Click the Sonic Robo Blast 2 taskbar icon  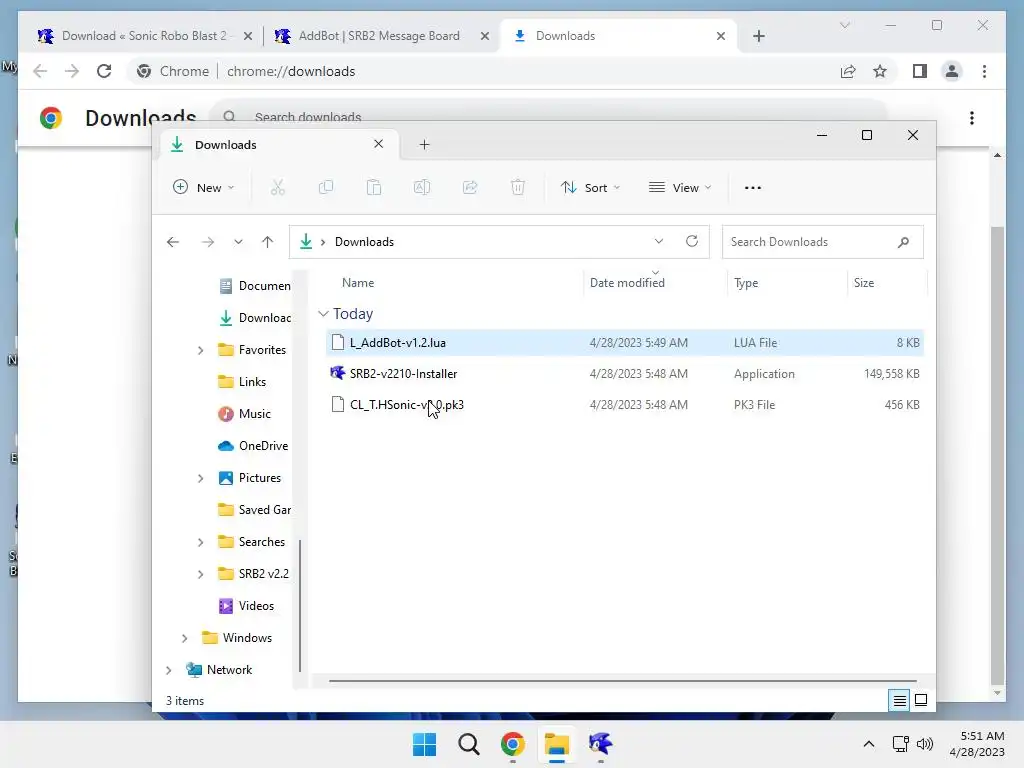(600, 743)
